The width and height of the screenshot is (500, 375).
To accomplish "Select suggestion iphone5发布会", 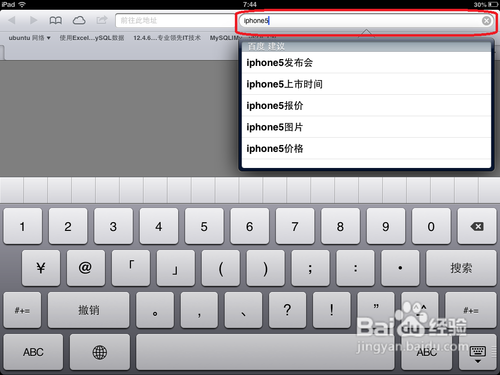I will pyautogui.click(x=366, y=63).
